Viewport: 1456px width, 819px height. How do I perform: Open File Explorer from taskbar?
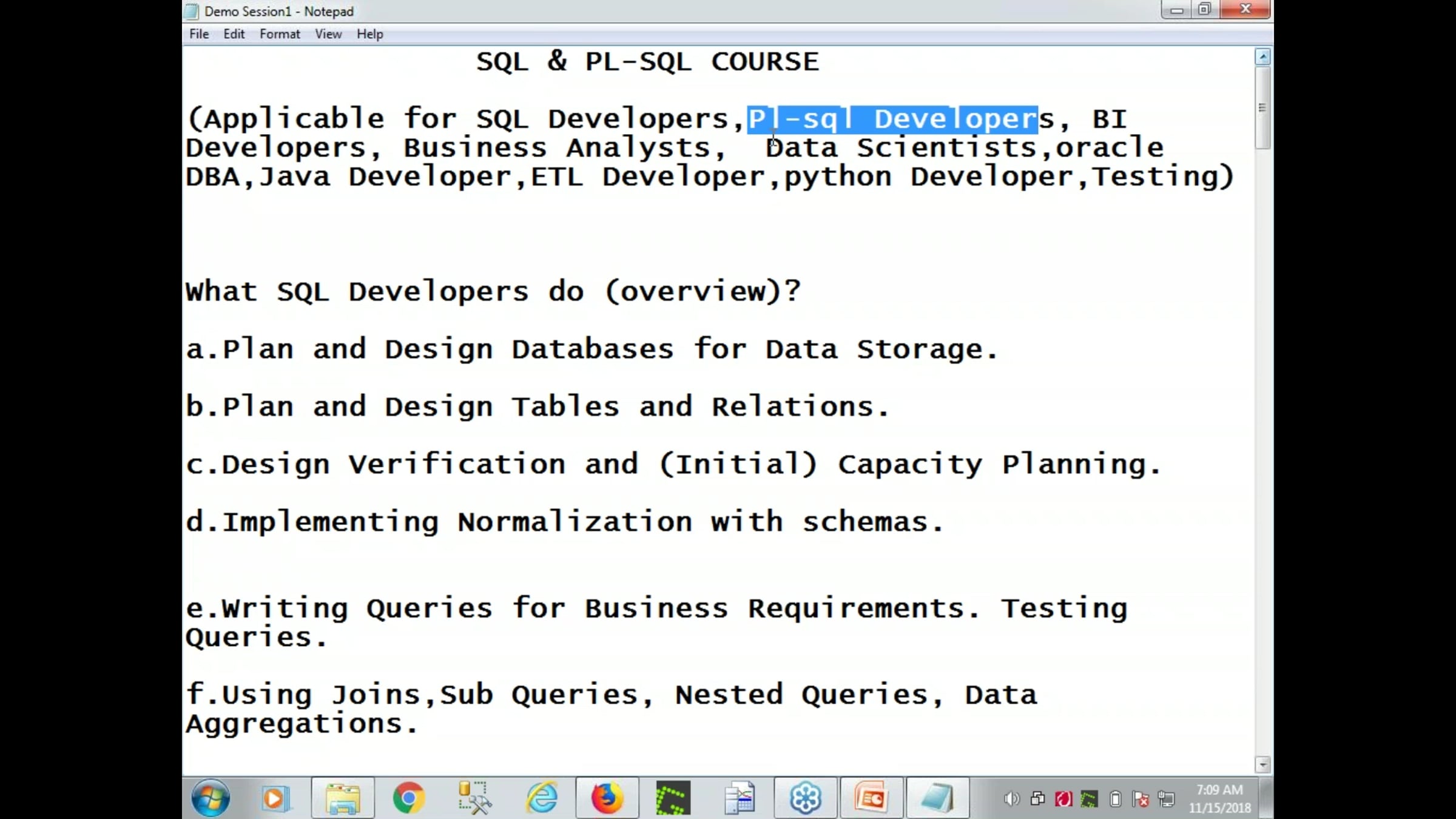pos(343,798)
